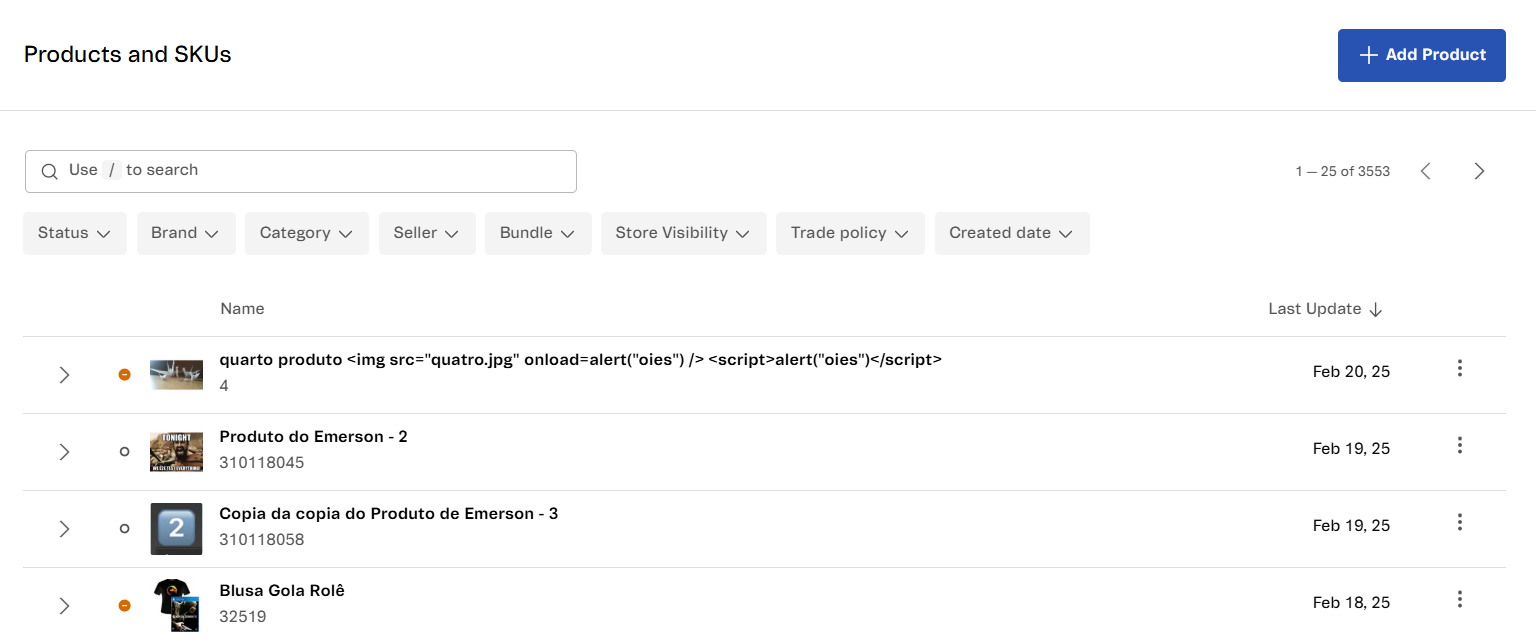Viewport: 1536px width, 642px height.
Task: Click the Add Product button
Action: (1421, 55)
